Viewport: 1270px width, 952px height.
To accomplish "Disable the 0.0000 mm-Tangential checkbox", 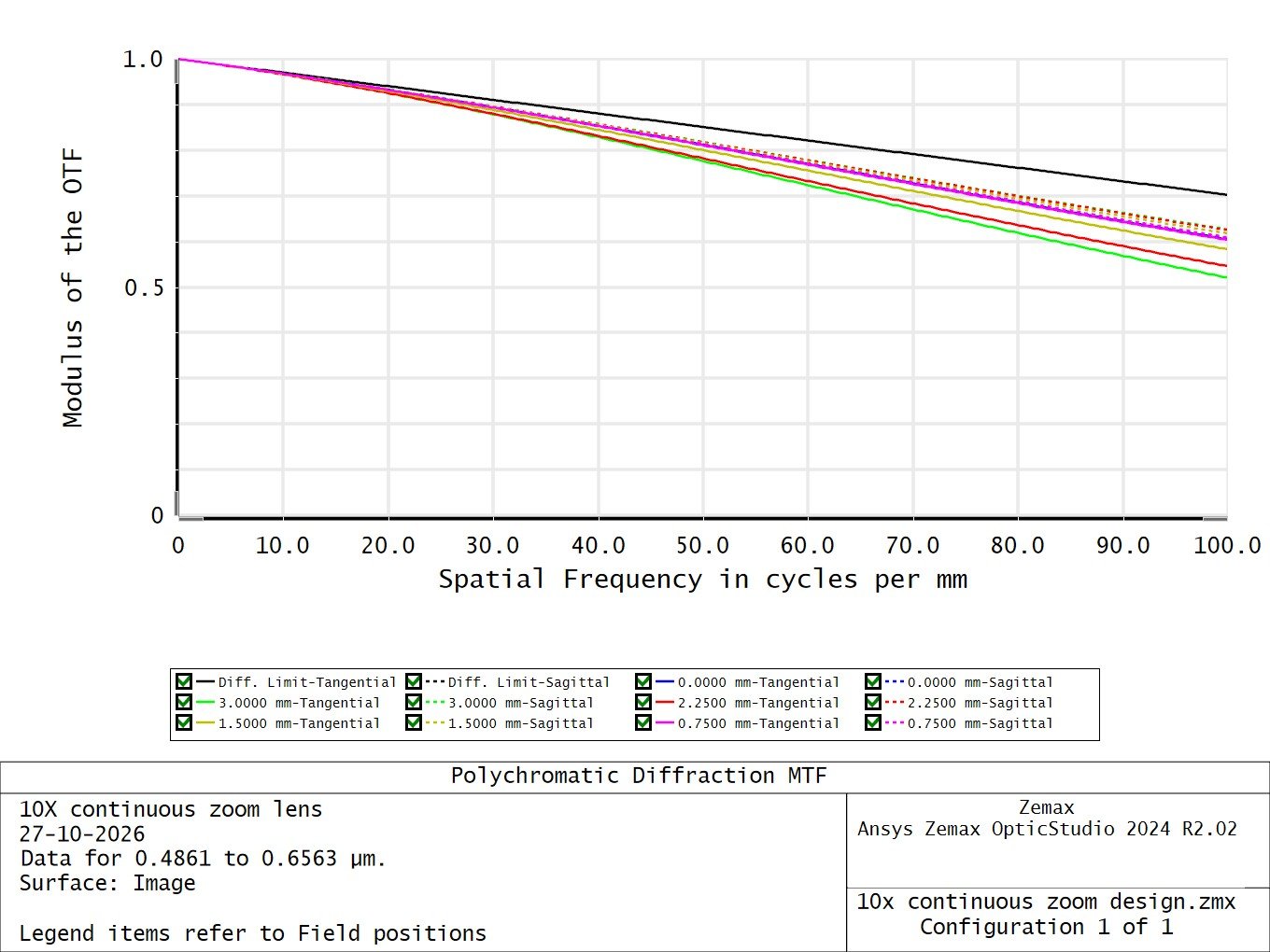I will [x=643, y=682].
